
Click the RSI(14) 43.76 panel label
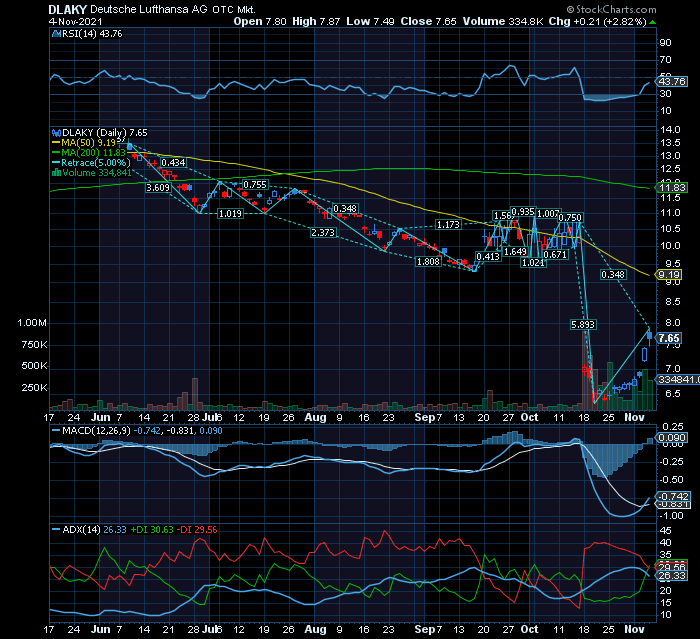(x=92, y=33)
